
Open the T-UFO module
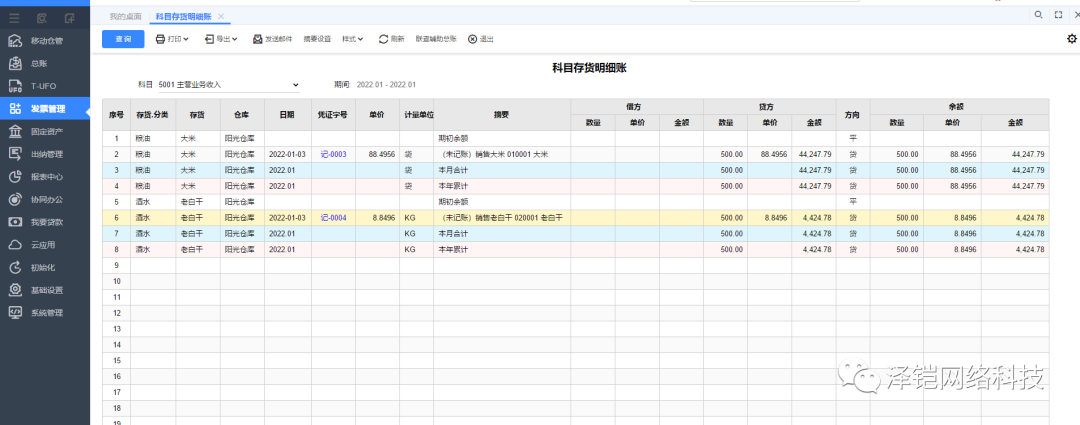(42, 86)
